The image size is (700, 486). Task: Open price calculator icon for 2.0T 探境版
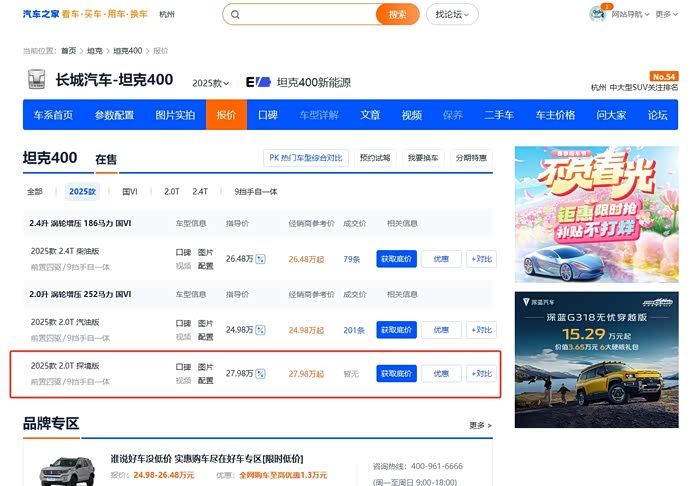[261, 373]
